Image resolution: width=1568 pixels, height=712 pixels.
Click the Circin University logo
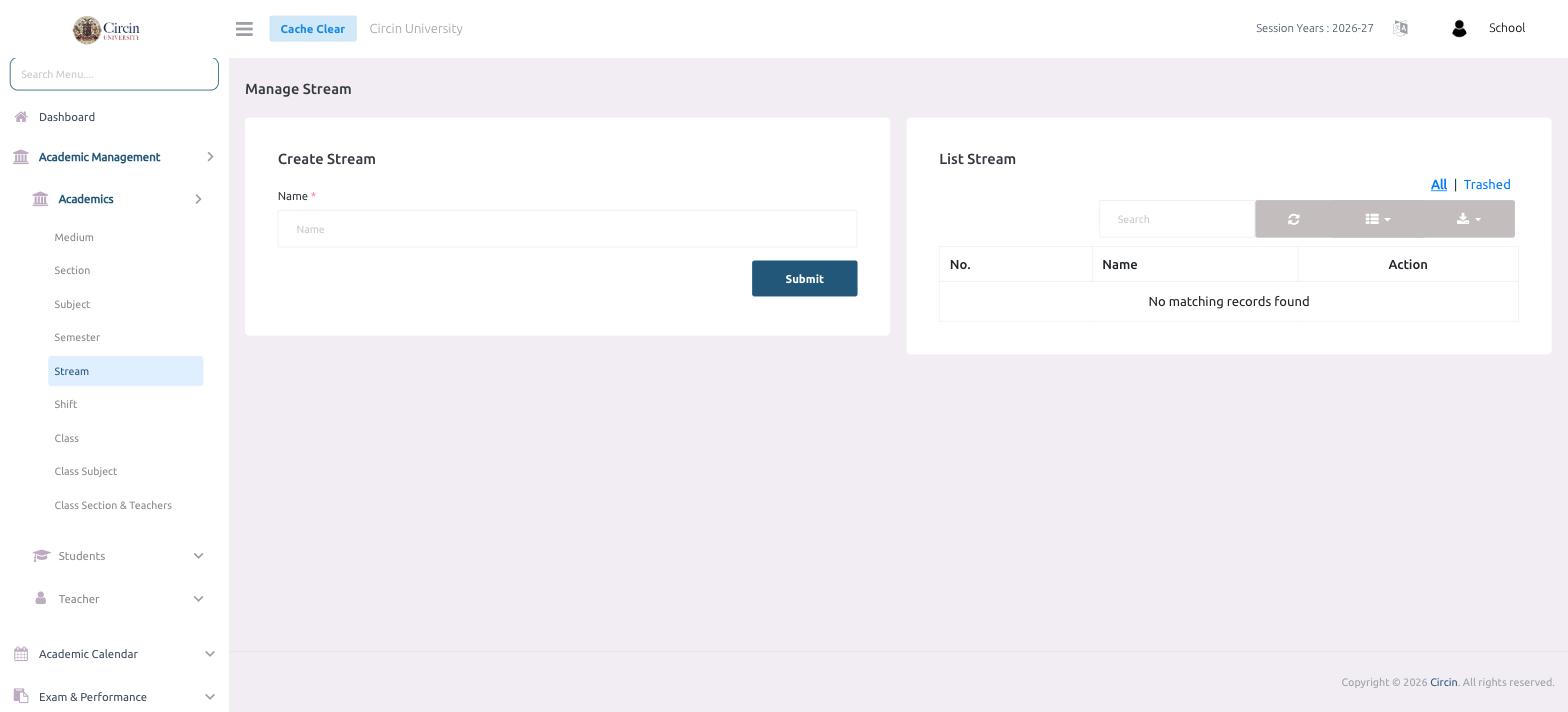point(106,30)
